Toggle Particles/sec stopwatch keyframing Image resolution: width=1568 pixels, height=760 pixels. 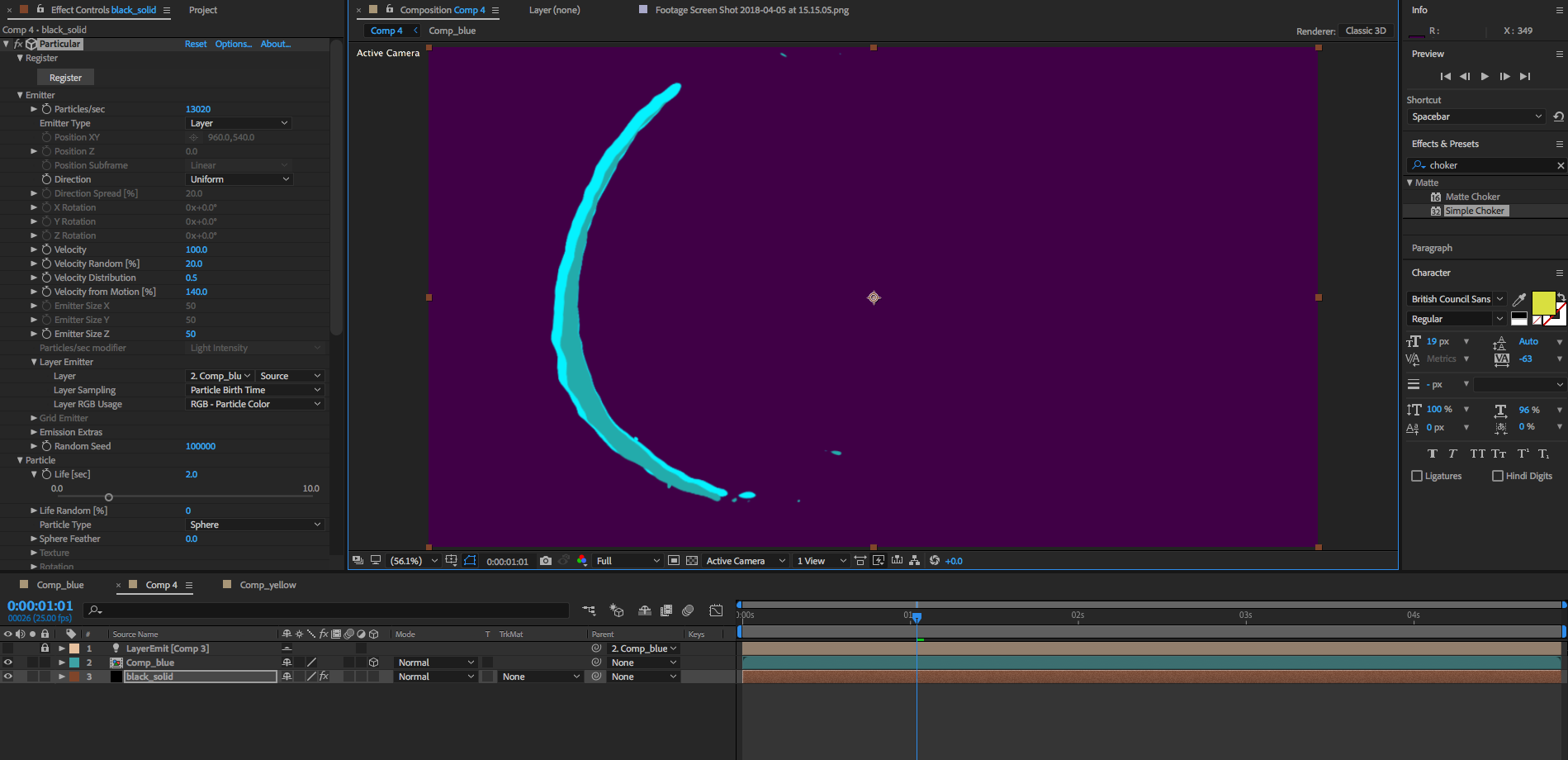46,109
